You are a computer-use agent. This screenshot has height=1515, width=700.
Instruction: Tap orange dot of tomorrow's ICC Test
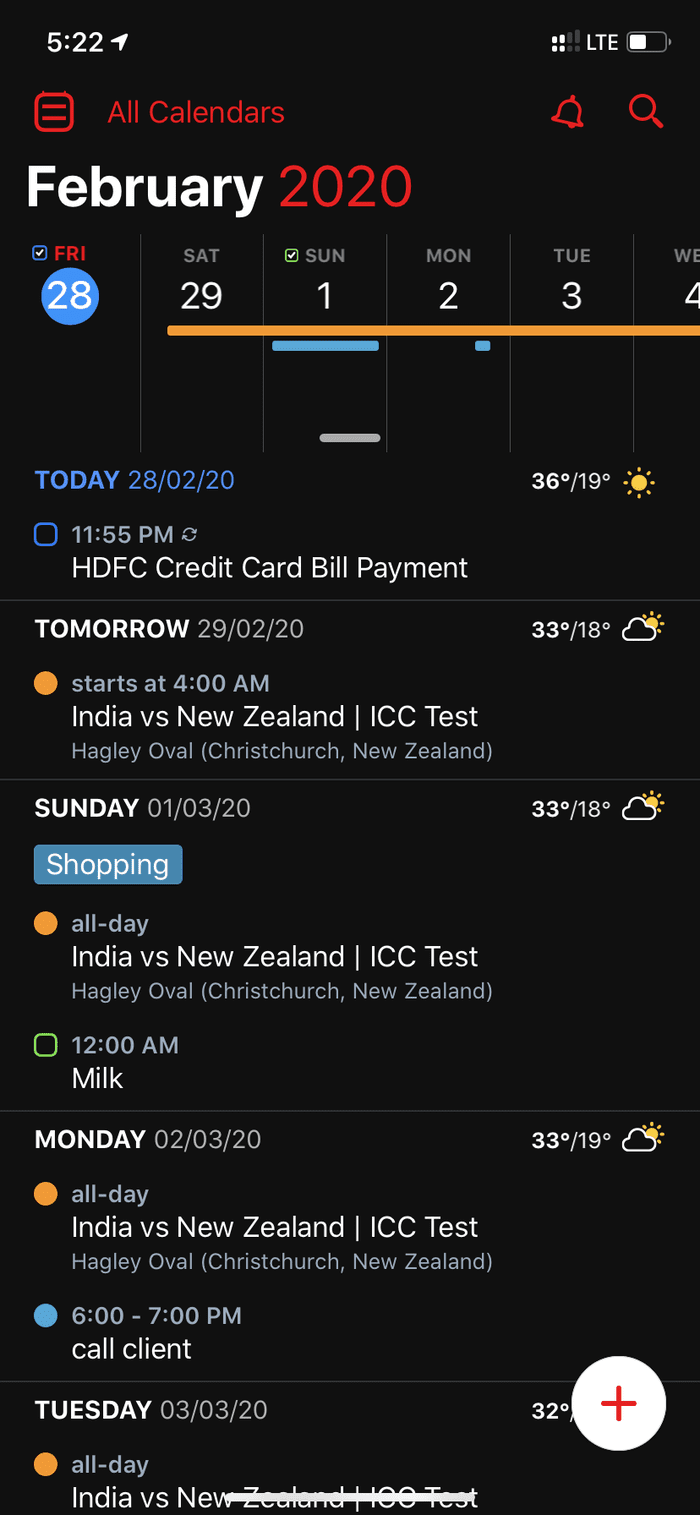(x=45, y=684)
